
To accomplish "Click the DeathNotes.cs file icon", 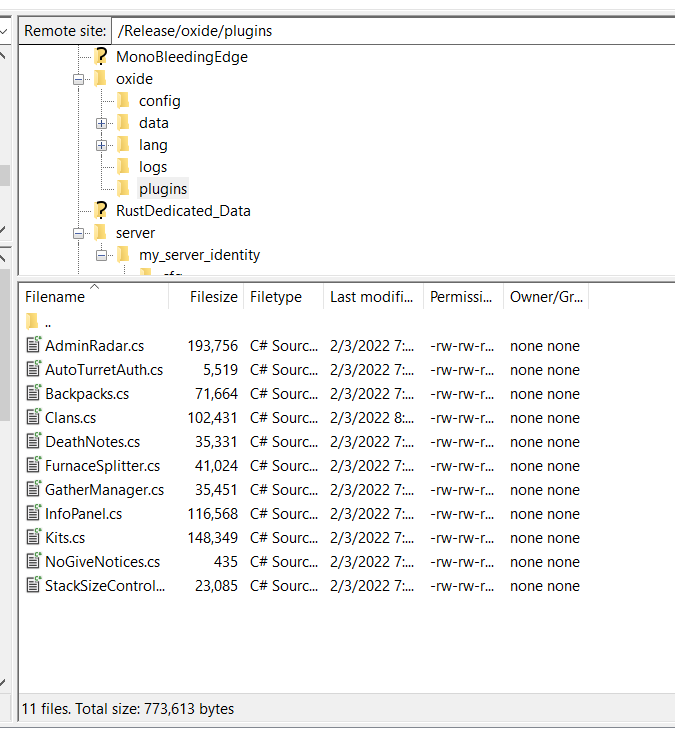I will (x=34, y=441).
